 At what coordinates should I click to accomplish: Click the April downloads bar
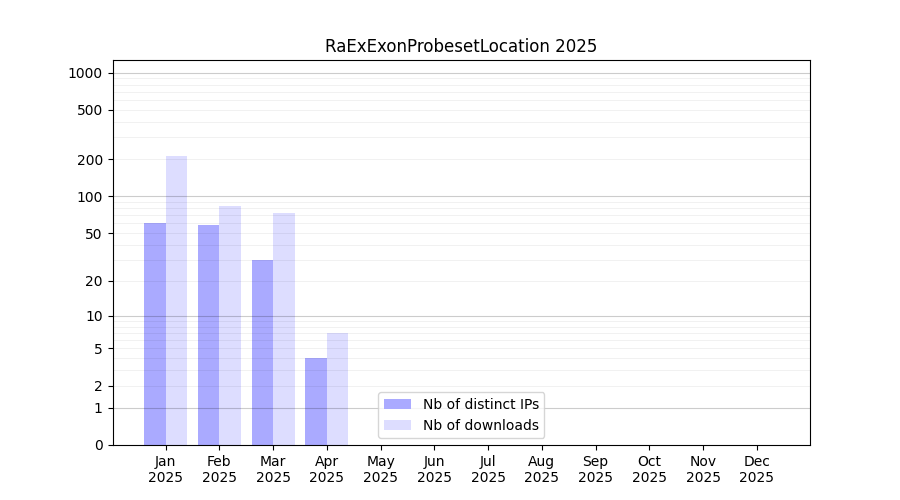click(337, 389)
